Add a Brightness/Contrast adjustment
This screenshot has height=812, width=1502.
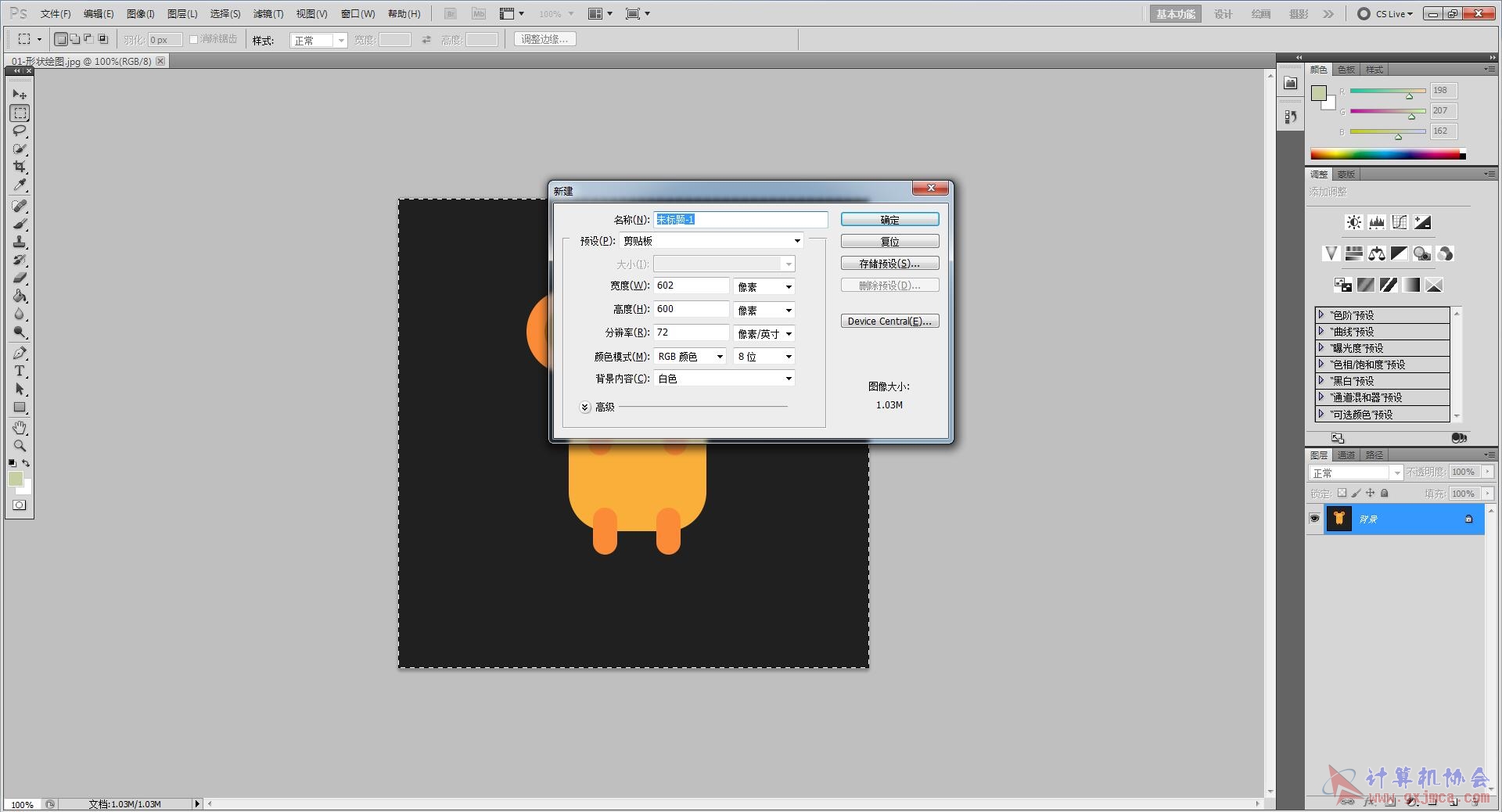click(1353, 222)
